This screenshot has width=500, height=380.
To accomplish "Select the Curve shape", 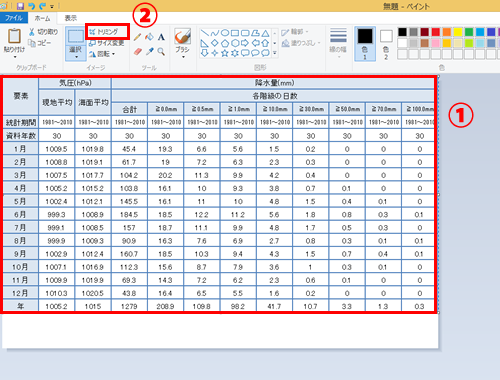I will (215, 33).
